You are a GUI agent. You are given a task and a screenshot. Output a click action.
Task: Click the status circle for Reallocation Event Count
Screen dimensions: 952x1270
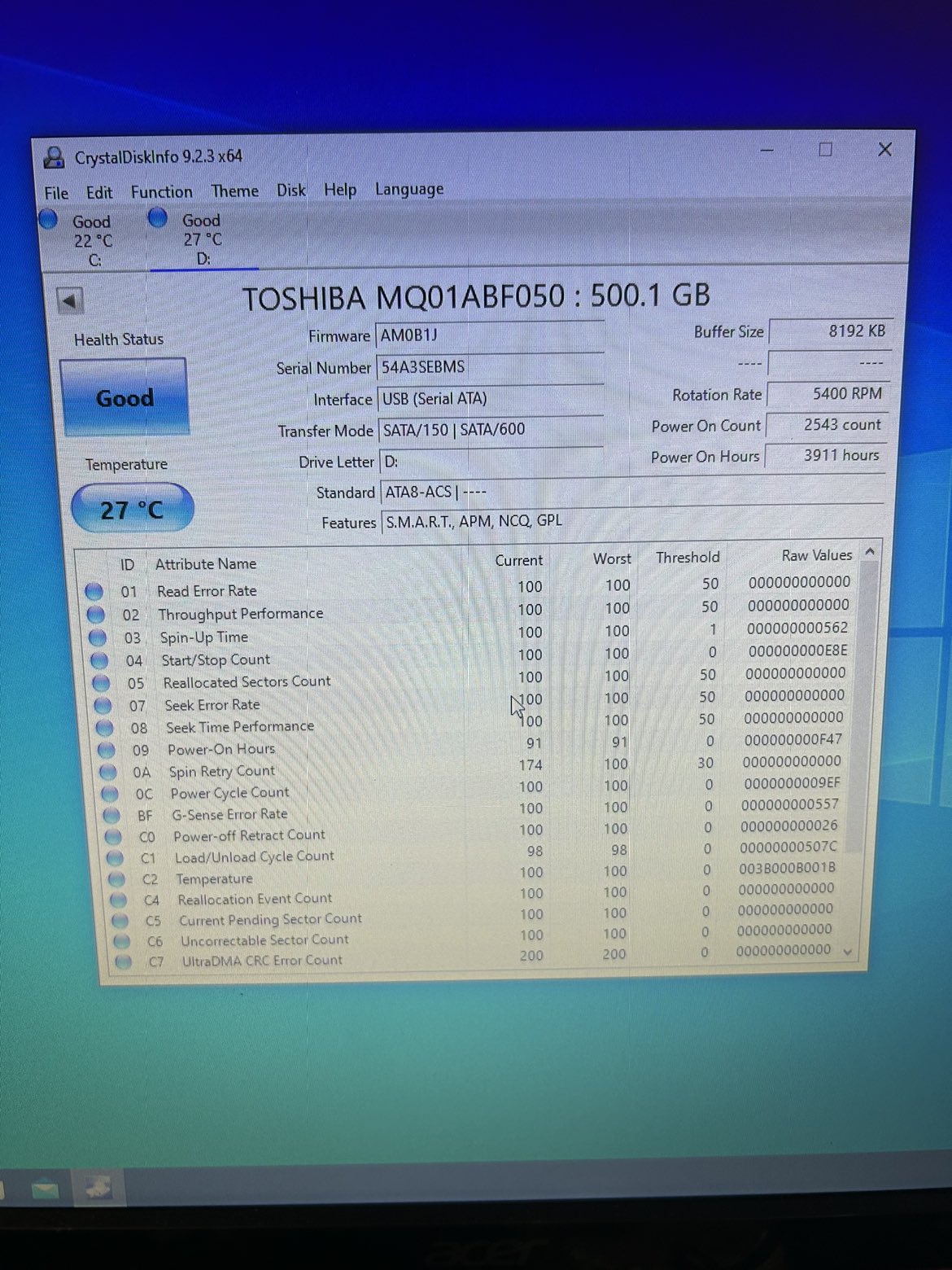click(118, 900)
